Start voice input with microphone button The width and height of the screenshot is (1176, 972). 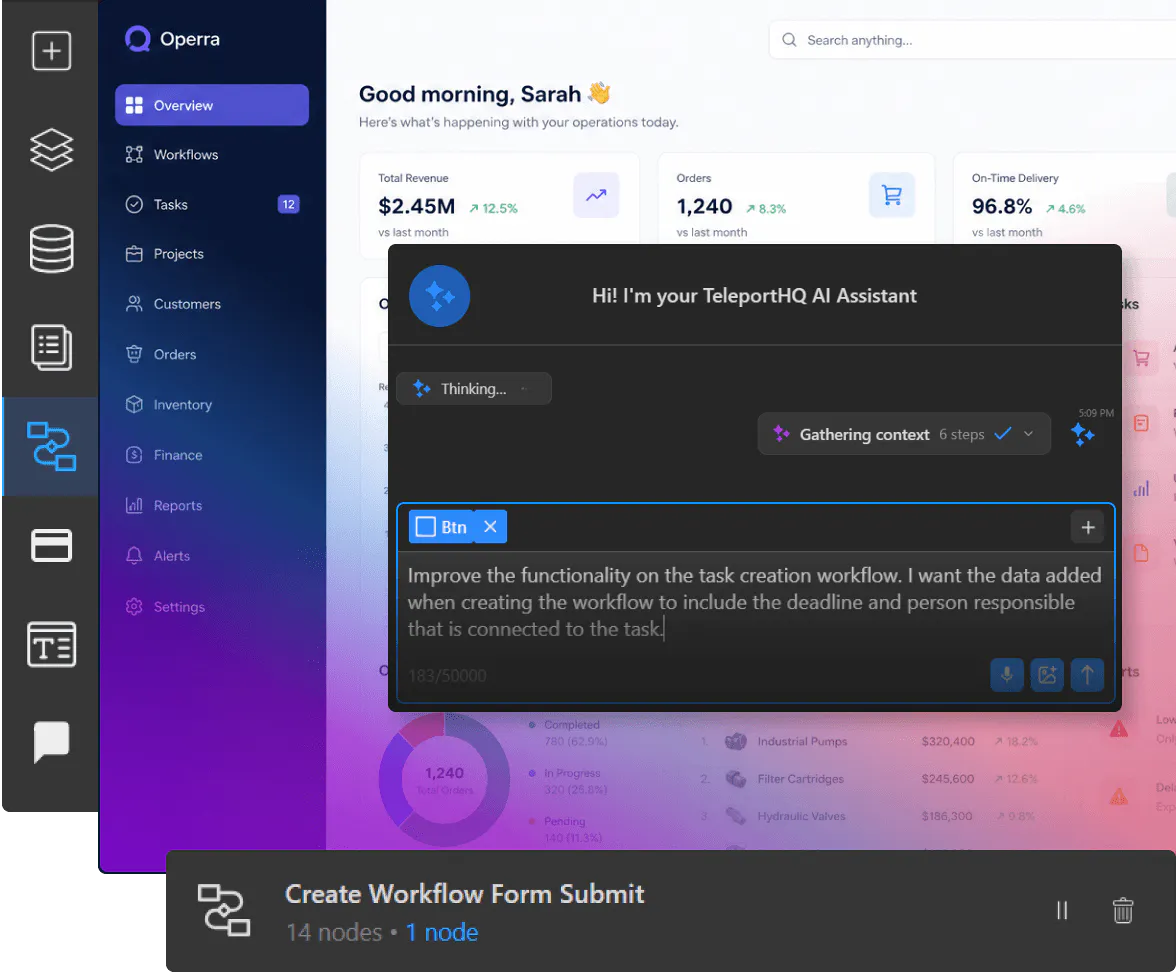1006,675
